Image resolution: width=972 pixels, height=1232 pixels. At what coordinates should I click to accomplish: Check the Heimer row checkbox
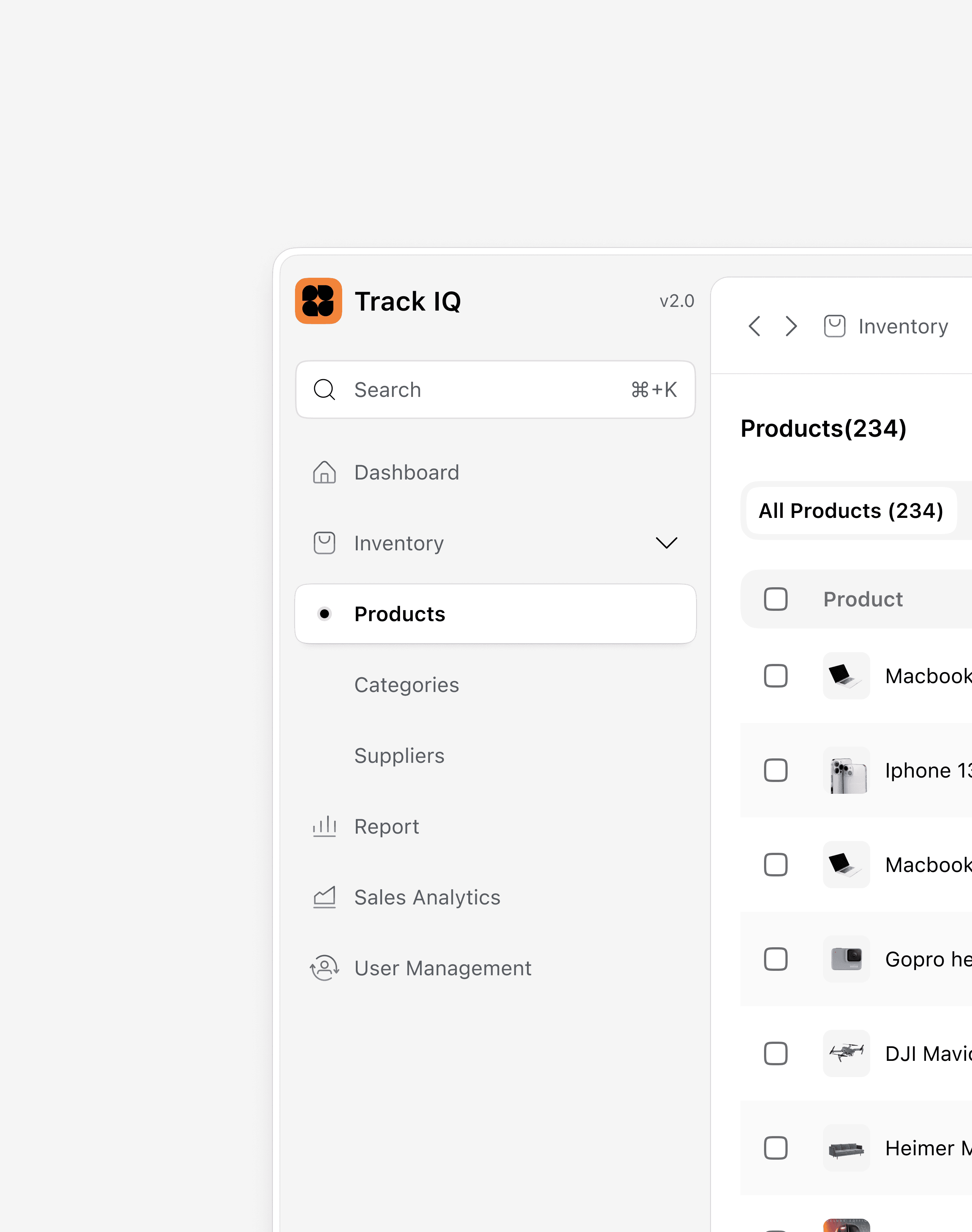pyautogui.click(x=776, y=1148)
